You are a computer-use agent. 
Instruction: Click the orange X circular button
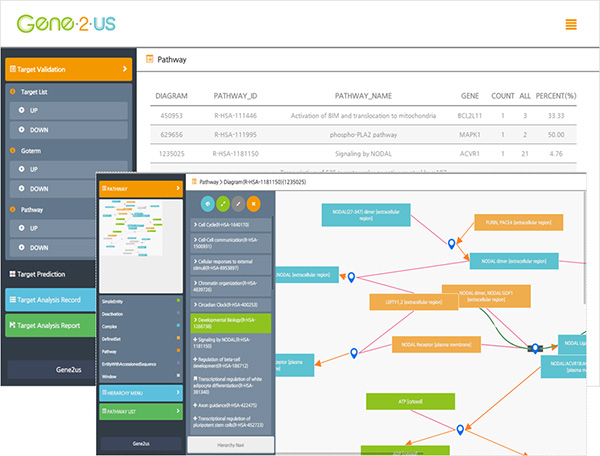(253, 204)
